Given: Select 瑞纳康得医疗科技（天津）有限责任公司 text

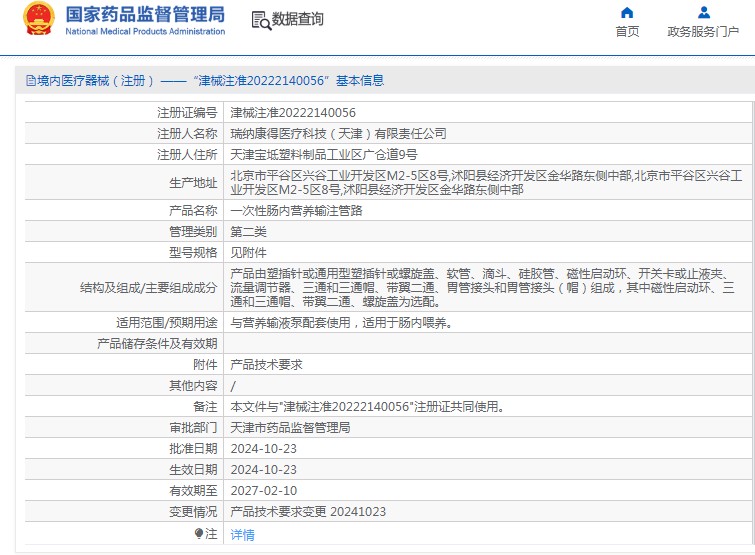Looking at the screenshot, I should [338, 133].
